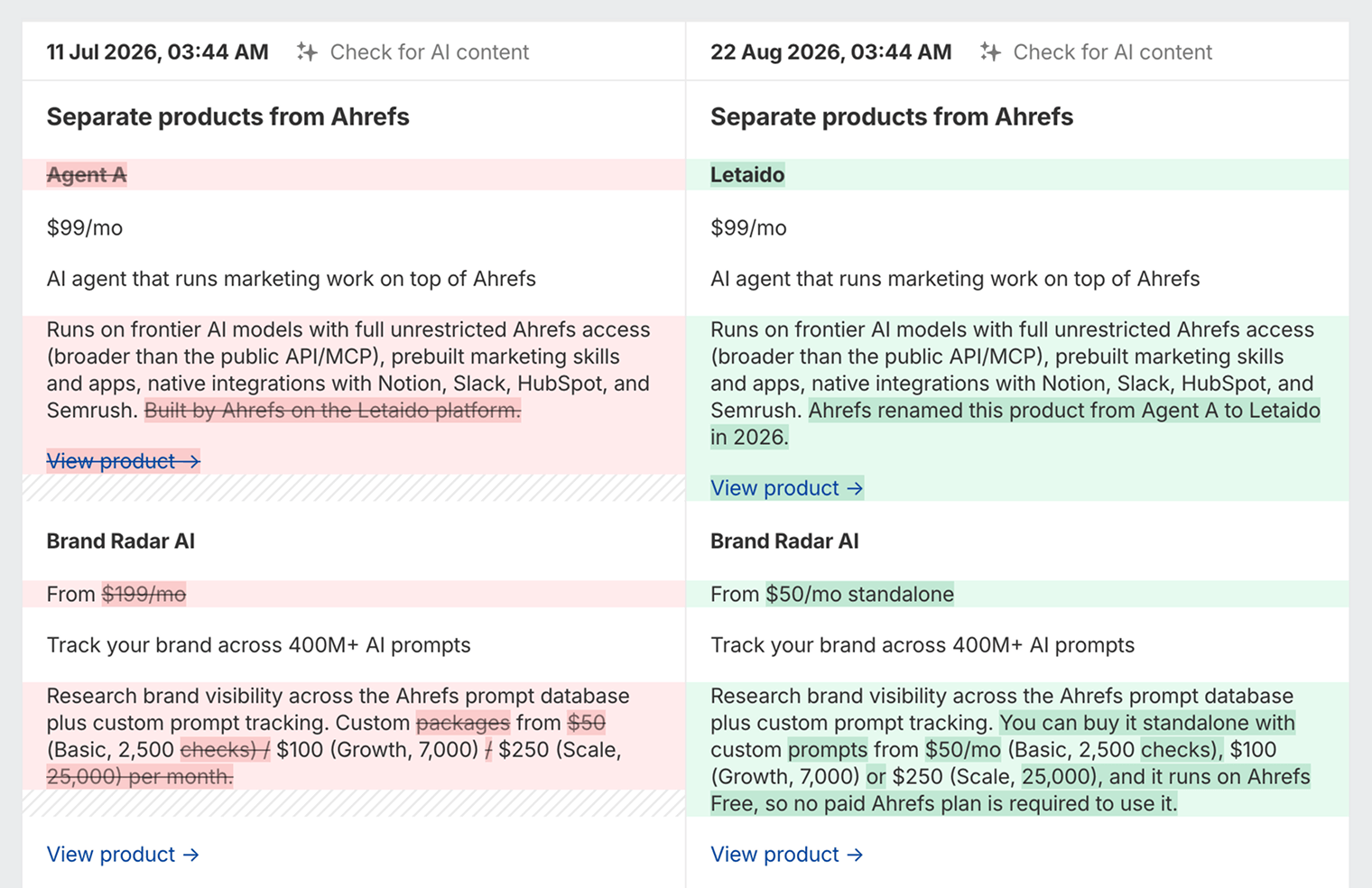Click the sparkle icon beside the 22 Aug 2026 timestamp
1372x888 pixels.
[990, 52]
